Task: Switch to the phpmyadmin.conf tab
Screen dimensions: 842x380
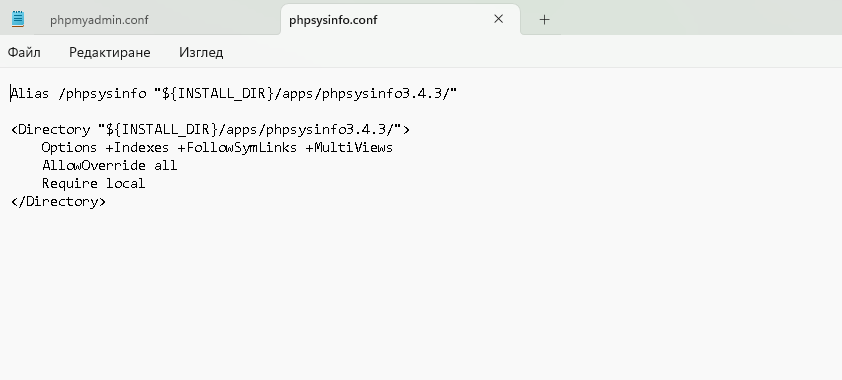Action: (x=99, y=20)
